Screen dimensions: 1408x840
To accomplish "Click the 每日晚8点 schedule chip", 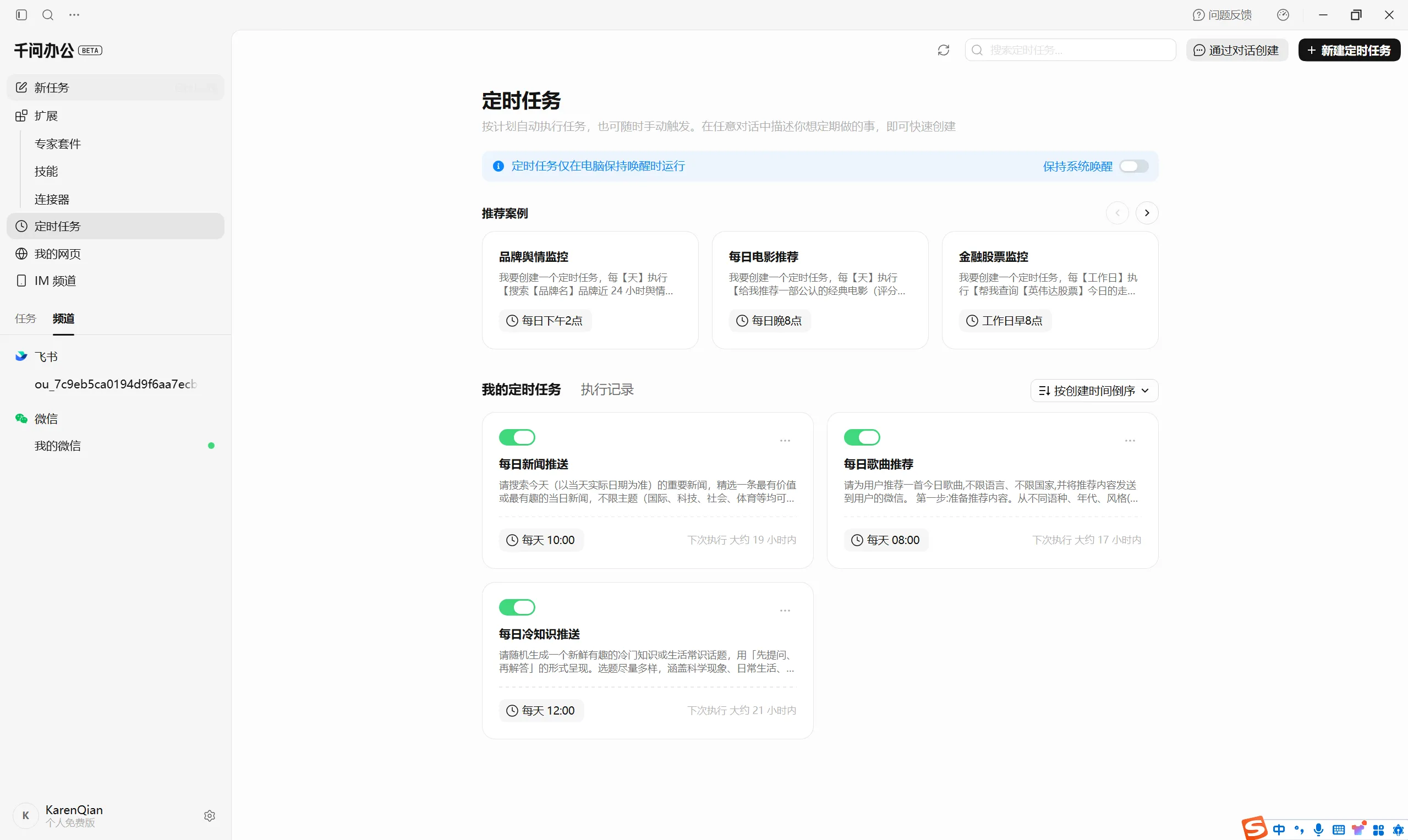I will click(769, 320).
